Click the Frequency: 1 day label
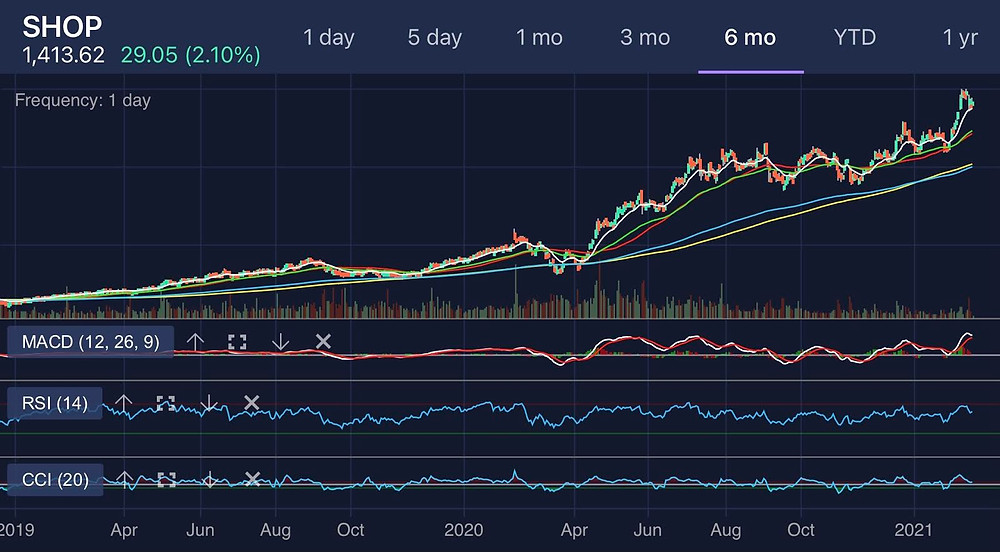 pos(83,101)
